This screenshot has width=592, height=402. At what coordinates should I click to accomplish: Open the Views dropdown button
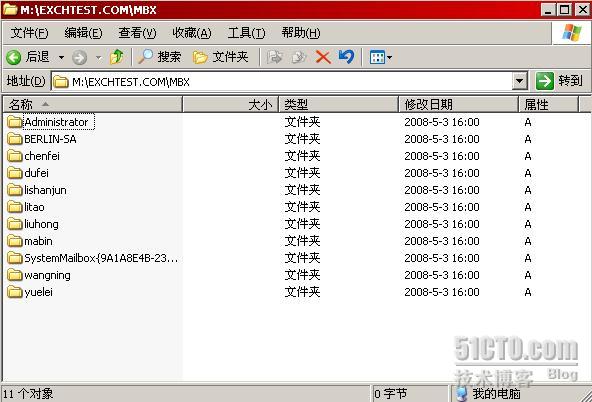[x=381, y=57]
